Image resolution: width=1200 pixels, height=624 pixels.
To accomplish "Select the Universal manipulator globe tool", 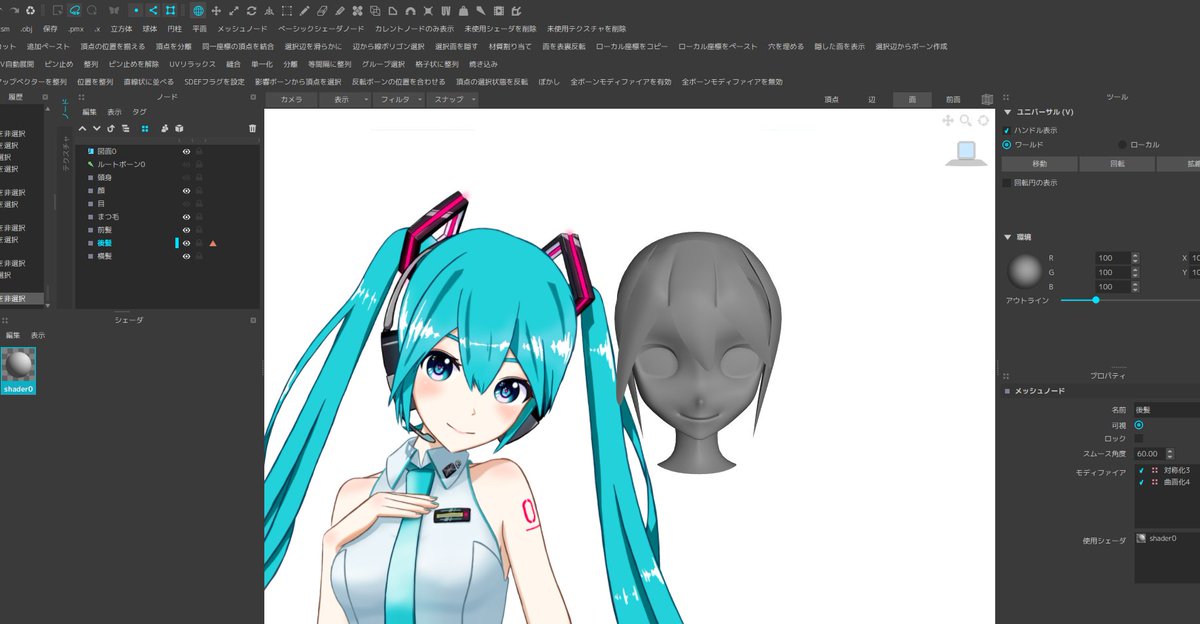I will coord(198,10).
